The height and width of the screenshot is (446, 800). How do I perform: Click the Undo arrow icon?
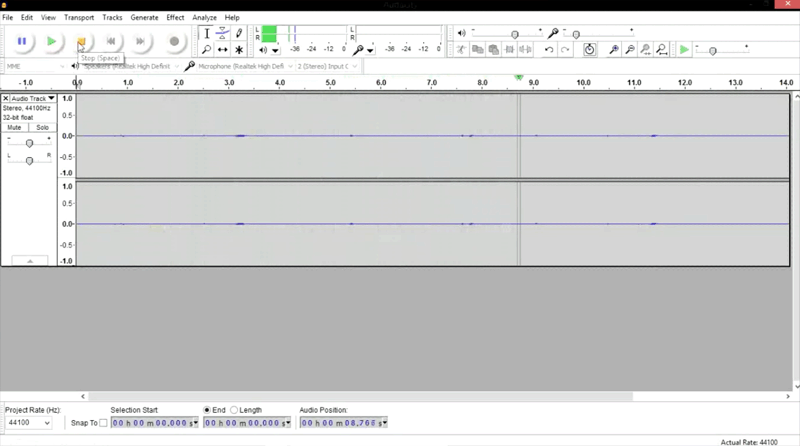[x=548, y=49]
